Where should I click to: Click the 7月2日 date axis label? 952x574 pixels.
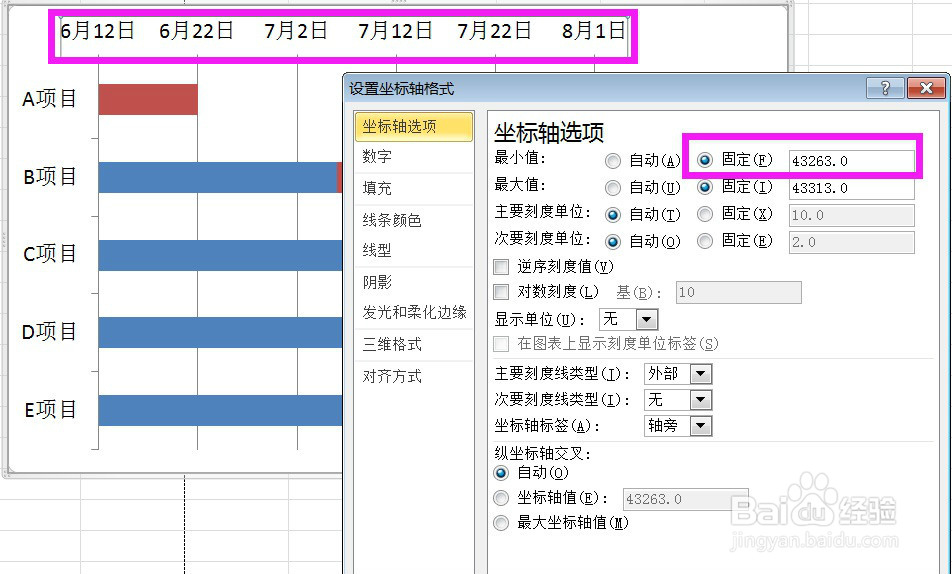(x=296, y=30)
